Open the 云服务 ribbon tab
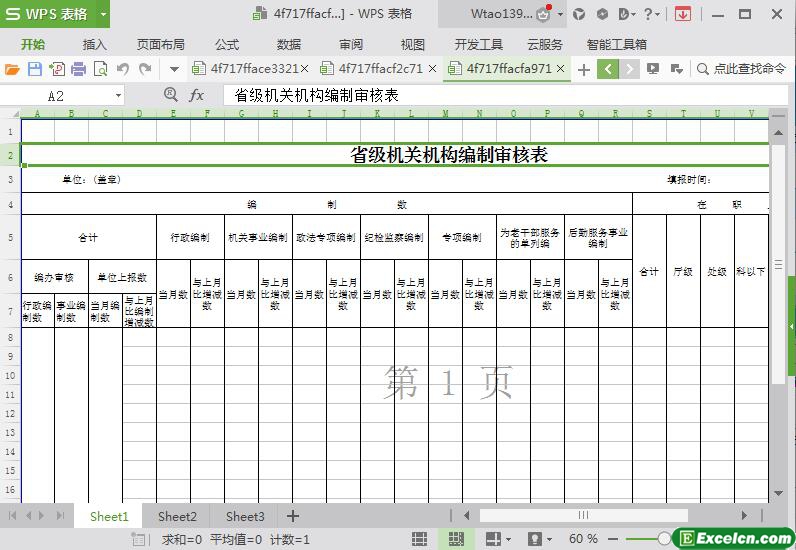The image size is (796, 550). tap(545, 45)
